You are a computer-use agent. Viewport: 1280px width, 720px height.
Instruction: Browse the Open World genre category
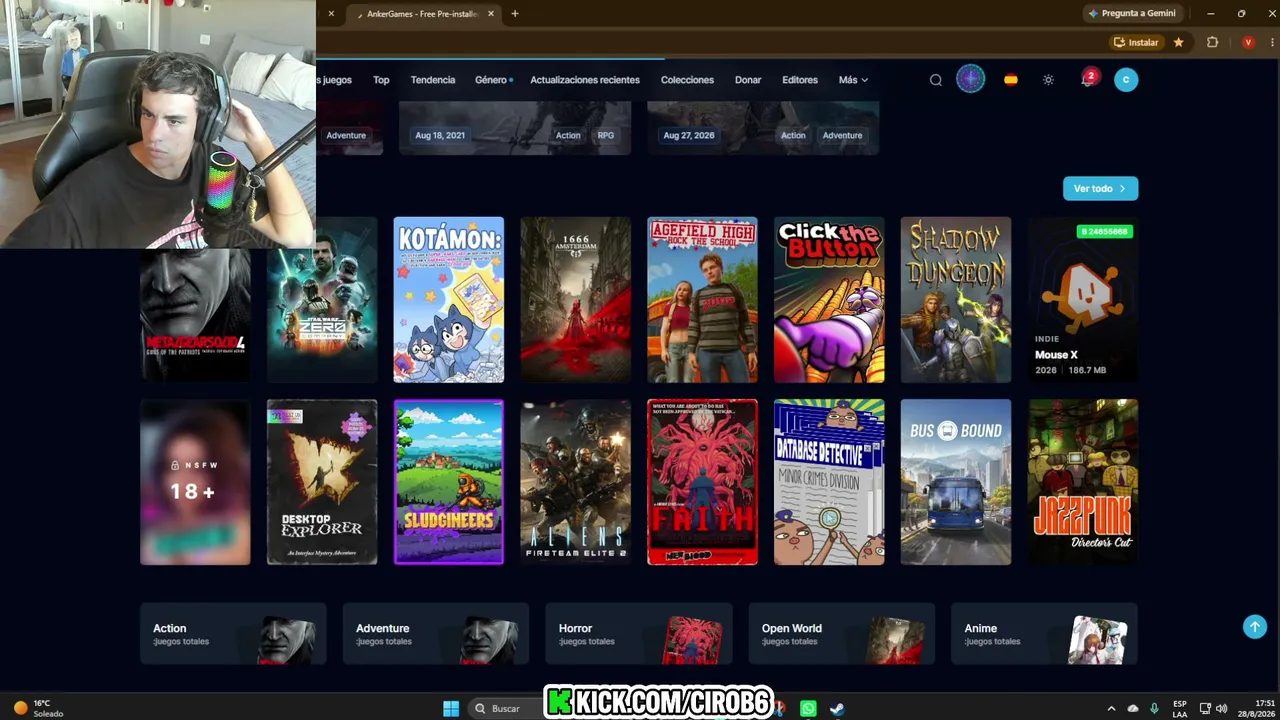[x=842, y=634]
